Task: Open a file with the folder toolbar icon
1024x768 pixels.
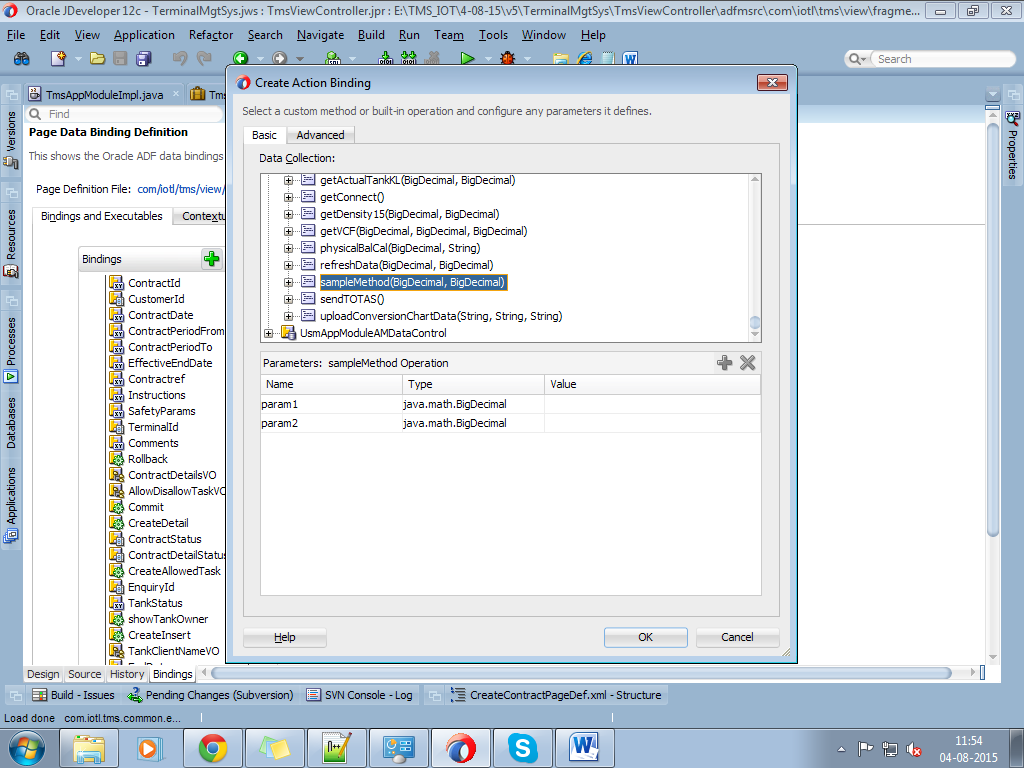Action: click(x=96, y=58)
